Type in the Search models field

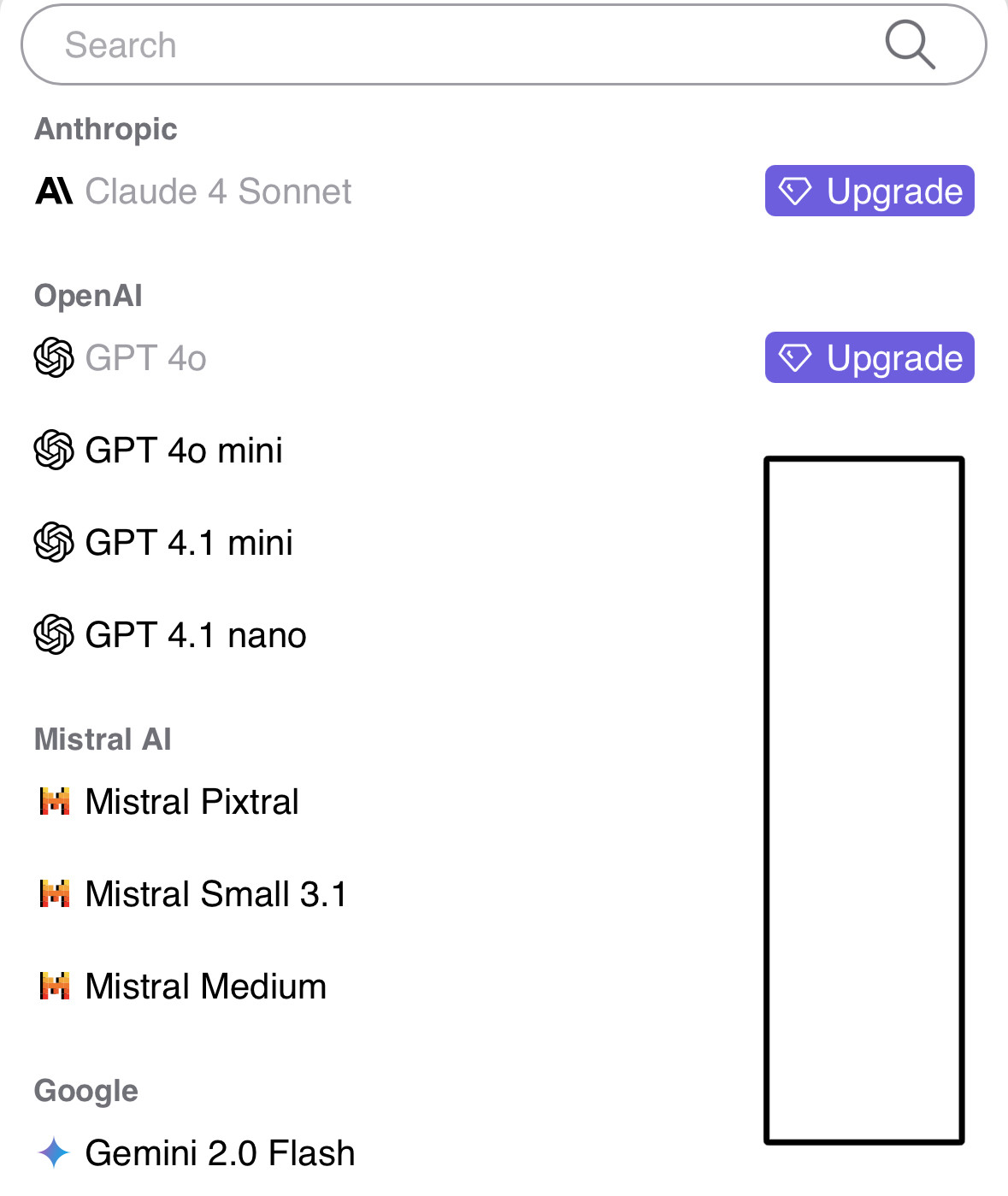(462, 44)
